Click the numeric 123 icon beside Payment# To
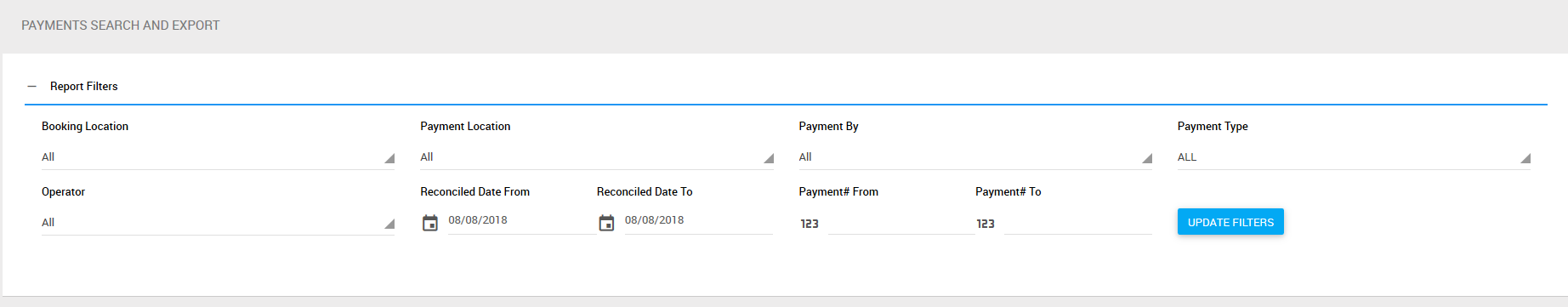The width and height of the screenshot is (1568, 307). pos(986,224)
